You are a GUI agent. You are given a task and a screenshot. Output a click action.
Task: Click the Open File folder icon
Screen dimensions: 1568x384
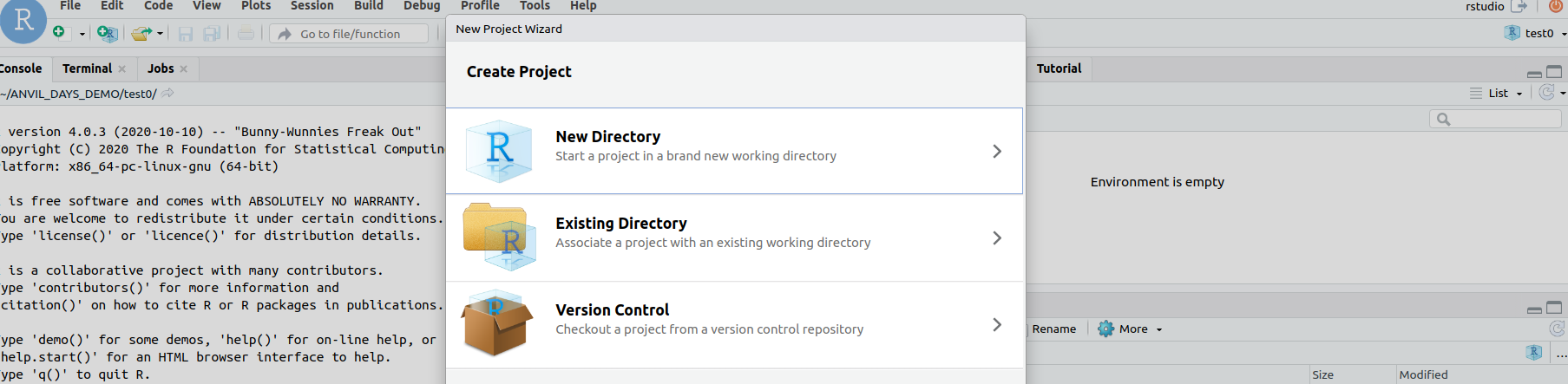(141, 34)
